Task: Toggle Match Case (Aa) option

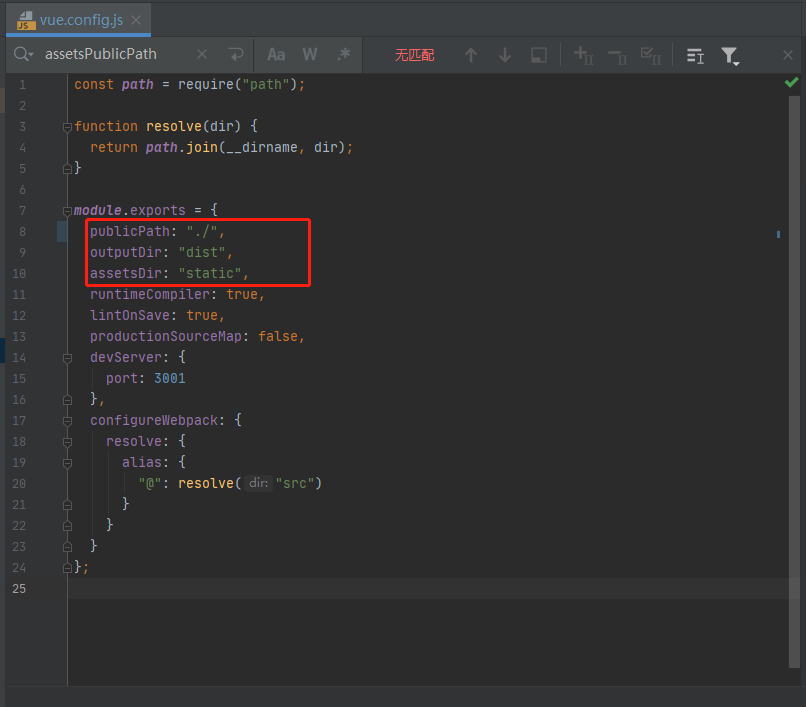Action: tap(276, 55)
